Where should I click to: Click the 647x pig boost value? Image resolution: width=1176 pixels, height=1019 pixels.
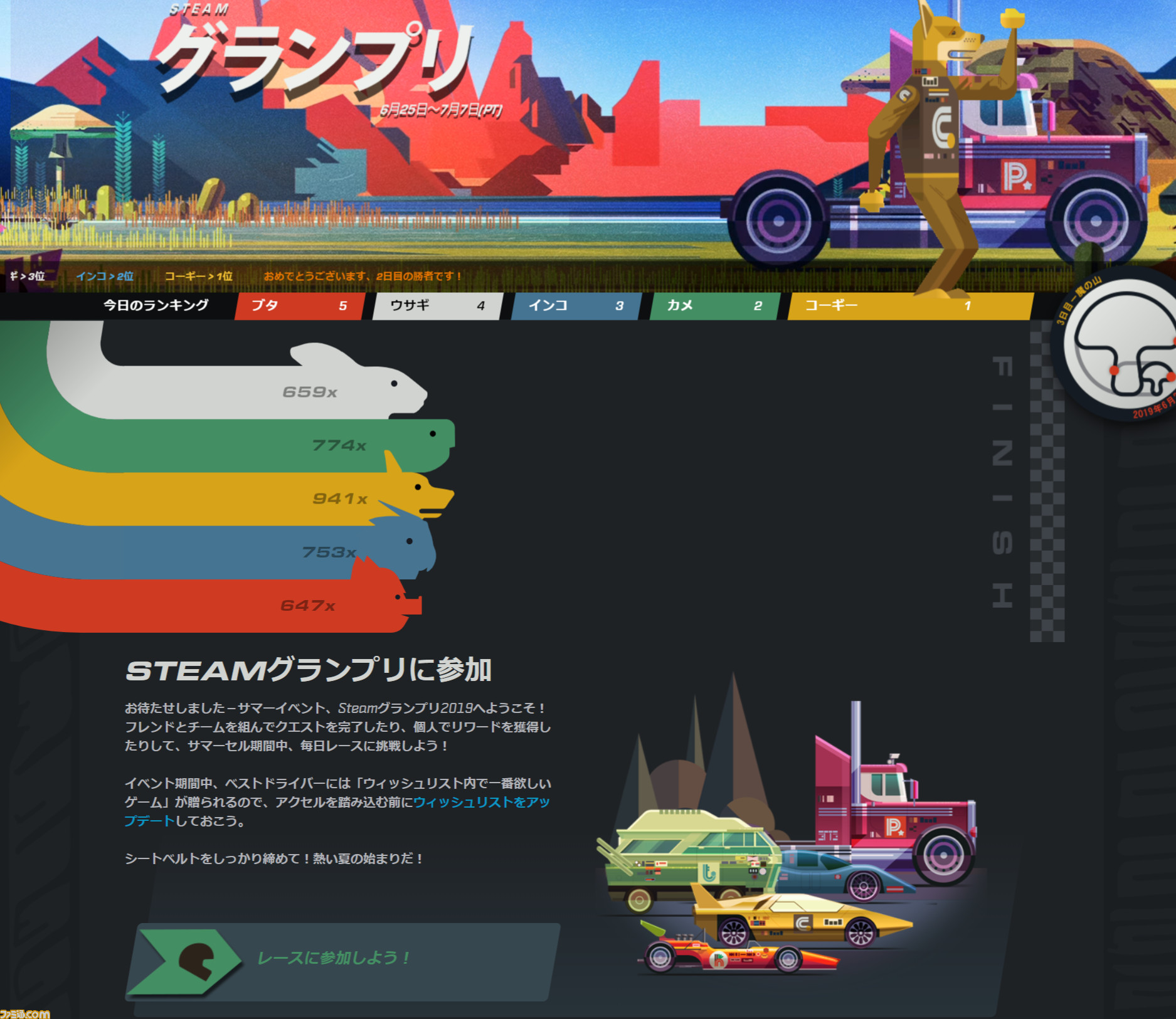(x=307, y=605)
